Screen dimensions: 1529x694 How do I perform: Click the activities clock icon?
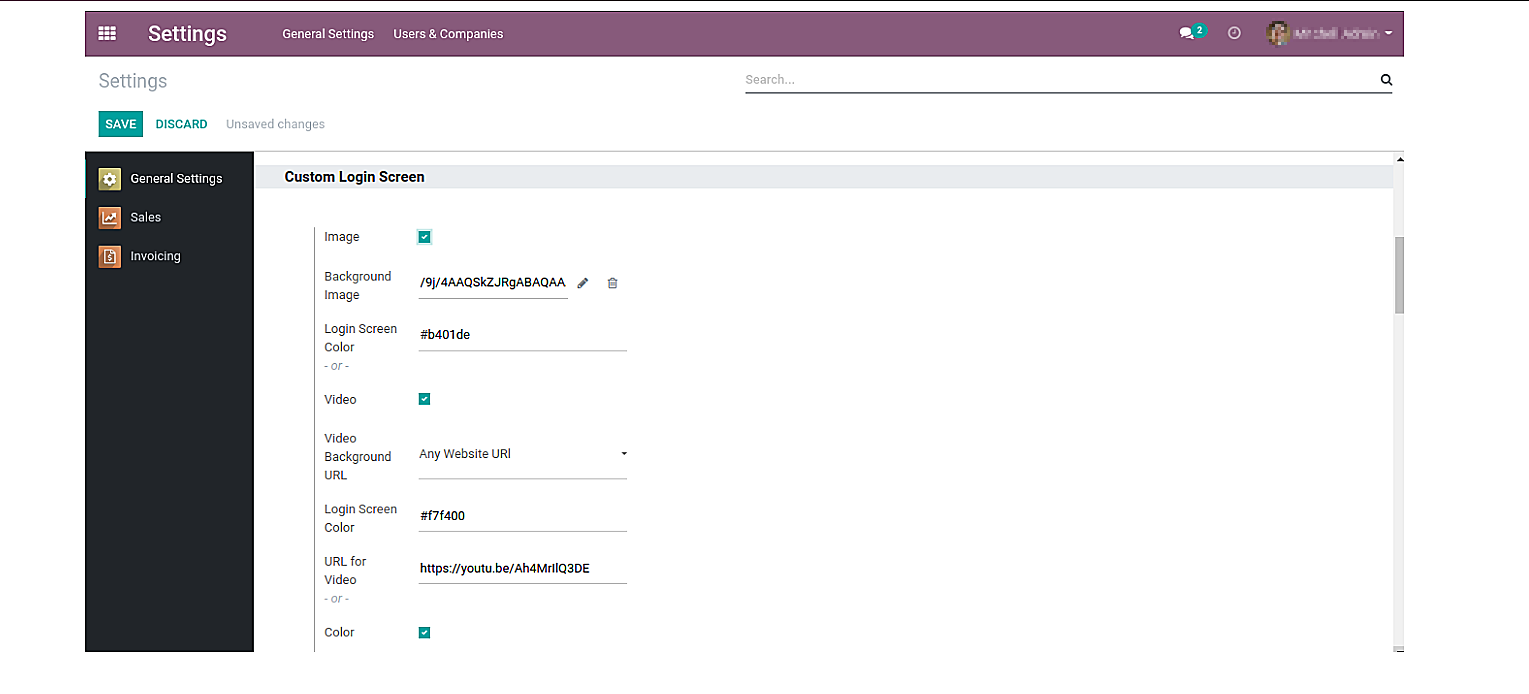point(1234,32)
